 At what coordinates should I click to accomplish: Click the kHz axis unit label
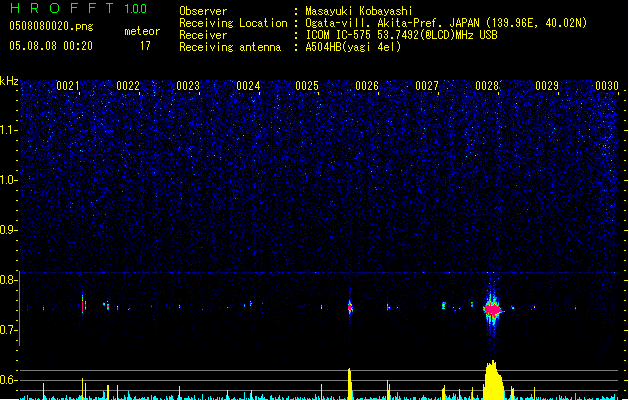pyautogui.click(x=9, y=81)
